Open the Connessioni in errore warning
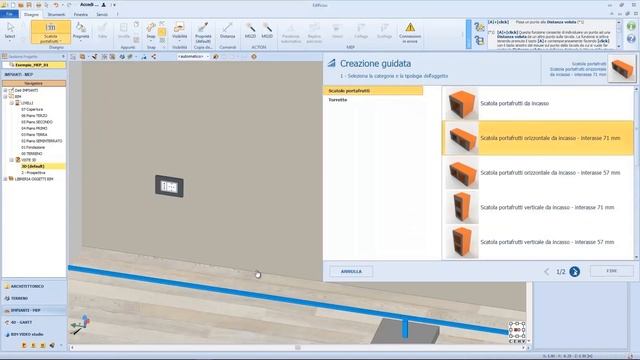The height and width of the screenshot is (360, 640). click(410, 33)
